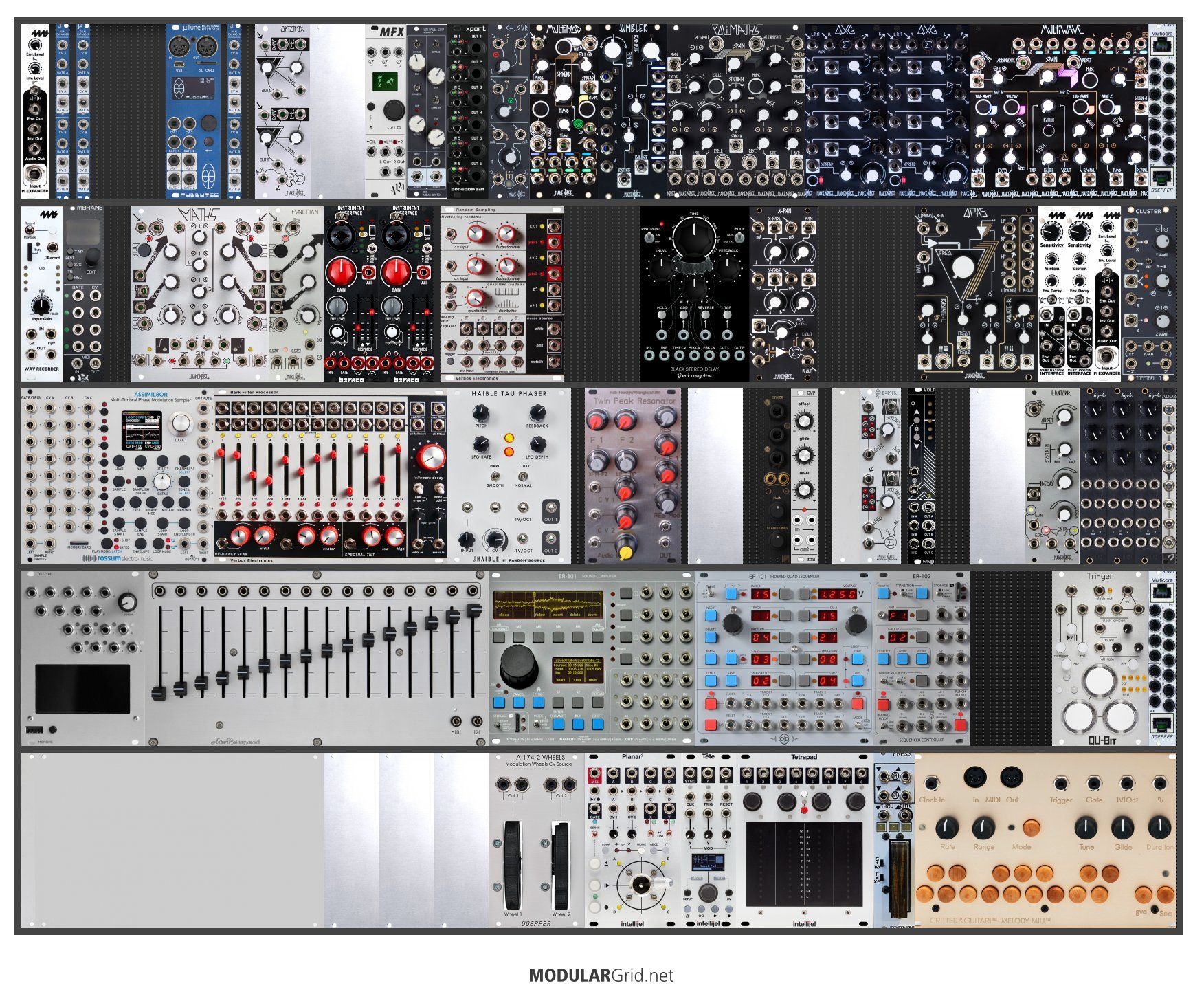Viewport: 1204px width, 990px height.
Task: Click the Melody Mill Glide knob
Action: (1123, 828)
